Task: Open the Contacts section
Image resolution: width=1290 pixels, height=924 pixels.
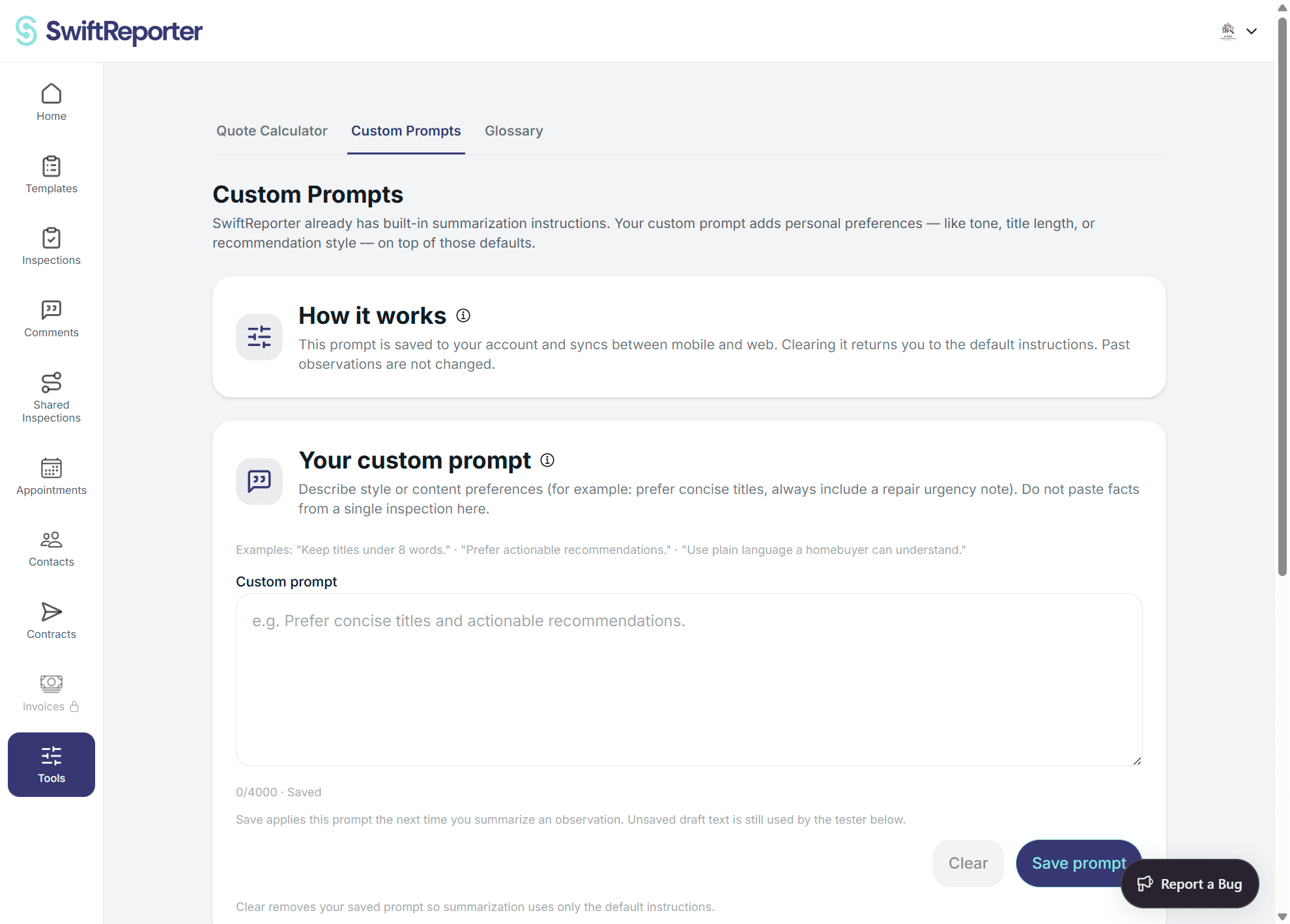Action: tap(51, 549)
